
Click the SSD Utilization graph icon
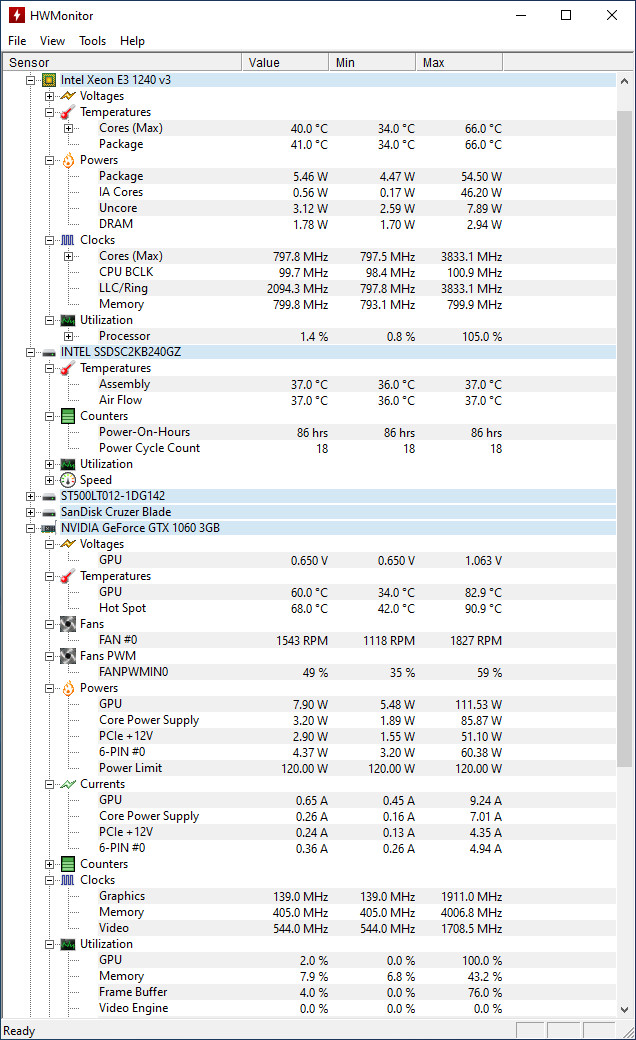point(68,464)
